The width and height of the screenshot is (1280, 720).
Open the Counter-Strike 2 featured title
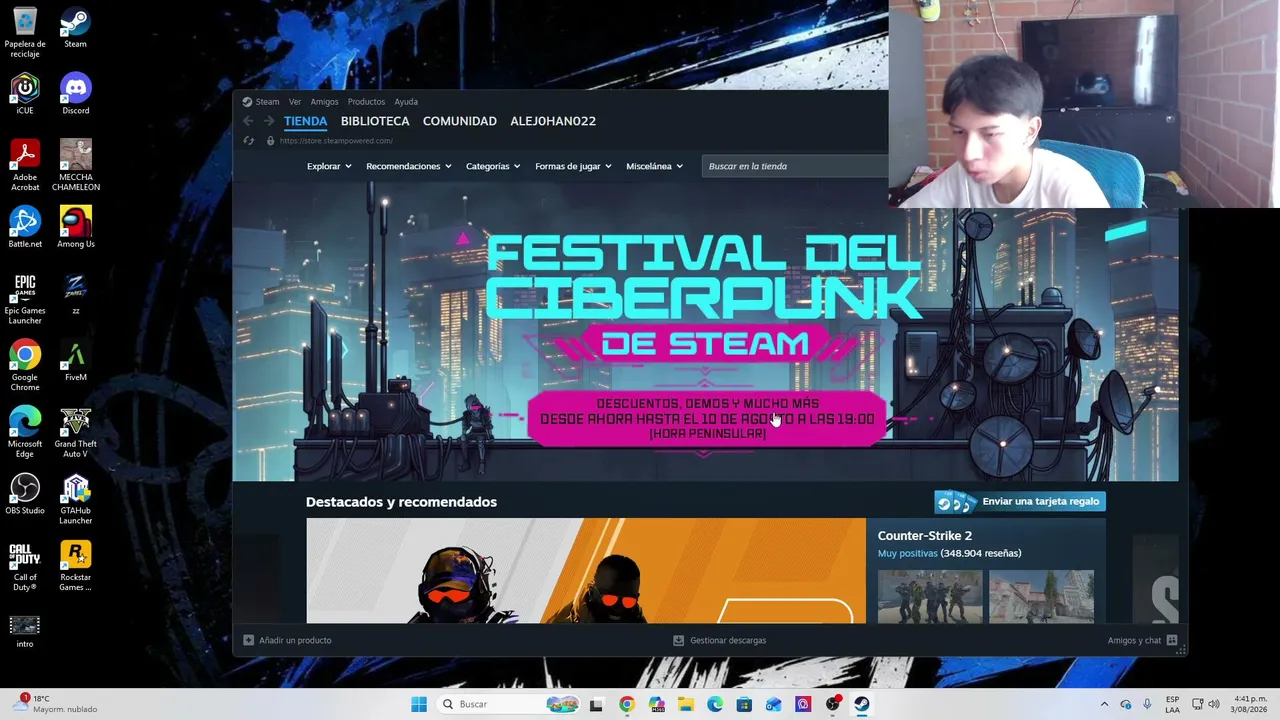(x=925, y=536)
